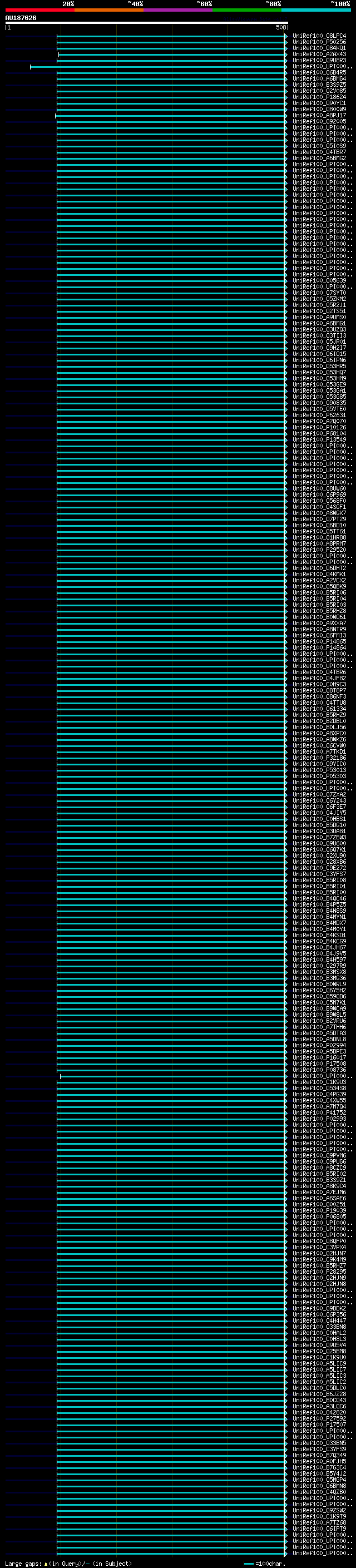
Task: Click the Large gaps legend text
Action: (68, 1564)
